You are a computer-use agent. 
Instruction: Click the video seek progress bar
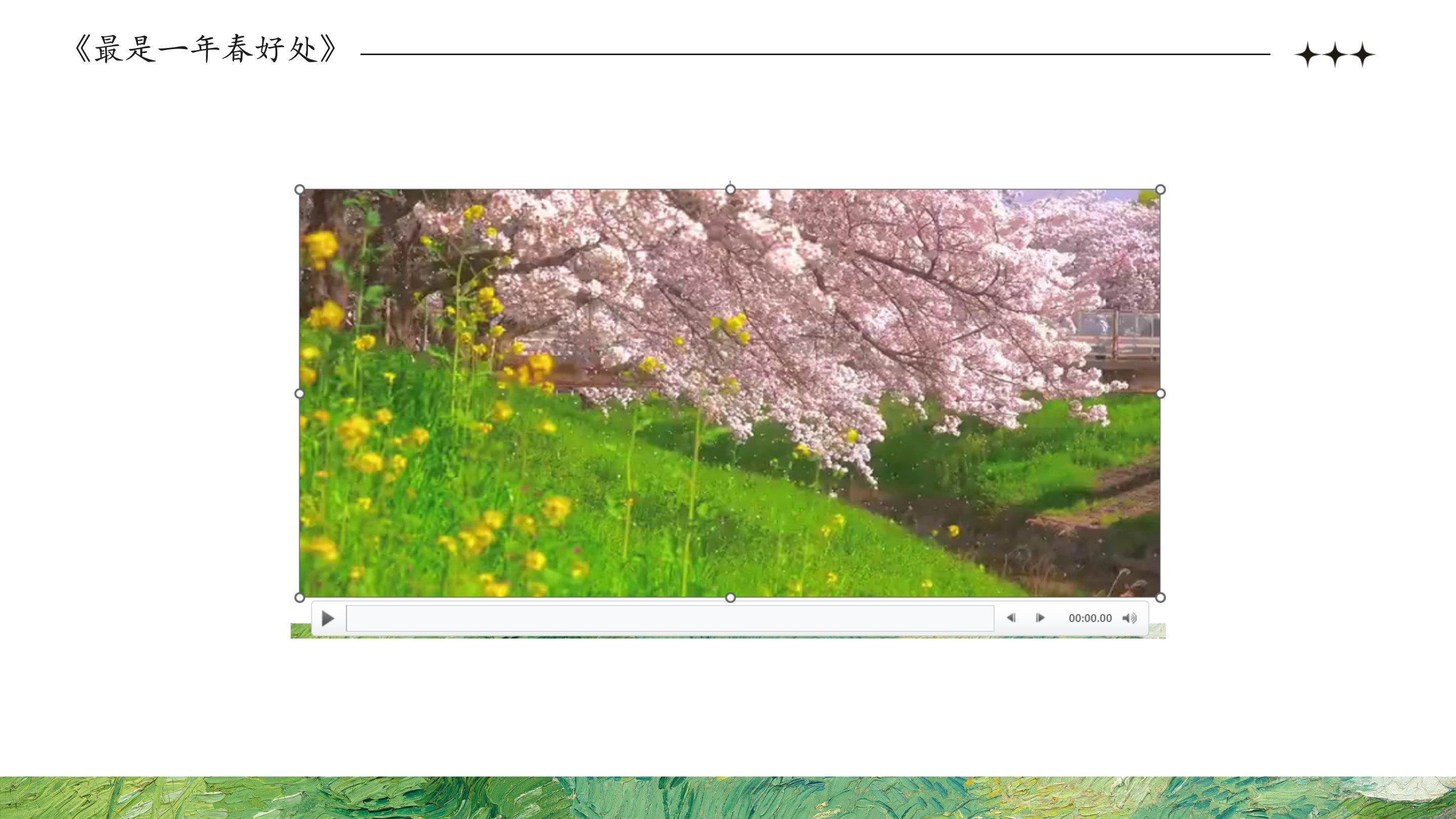point(670,618)
